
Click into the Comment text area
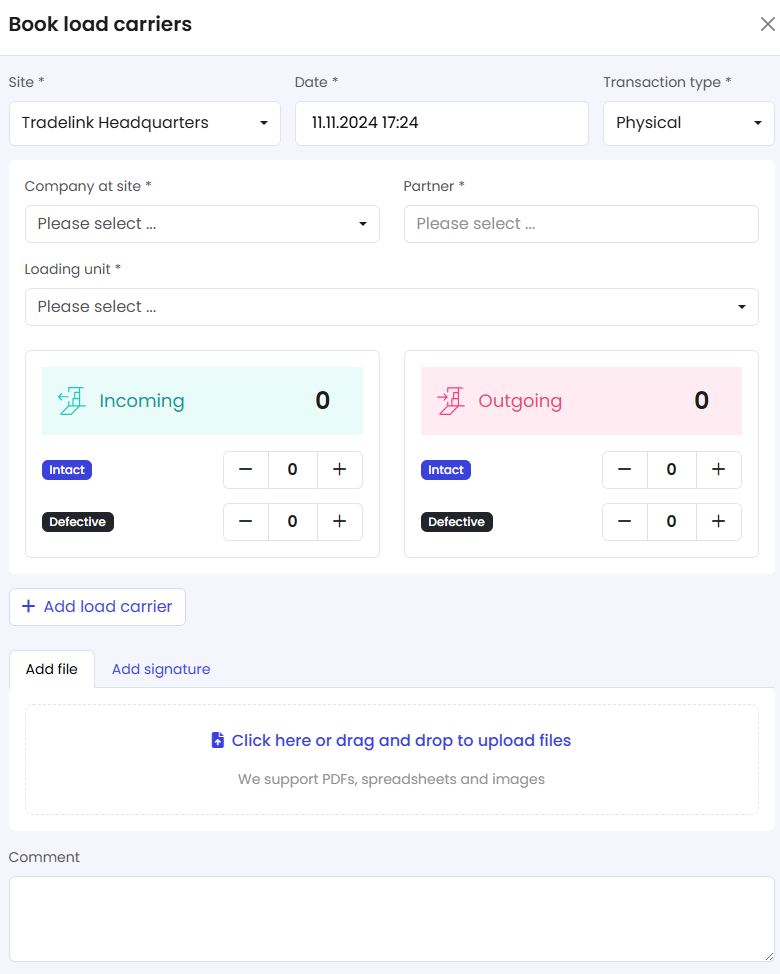pos(391,919)
